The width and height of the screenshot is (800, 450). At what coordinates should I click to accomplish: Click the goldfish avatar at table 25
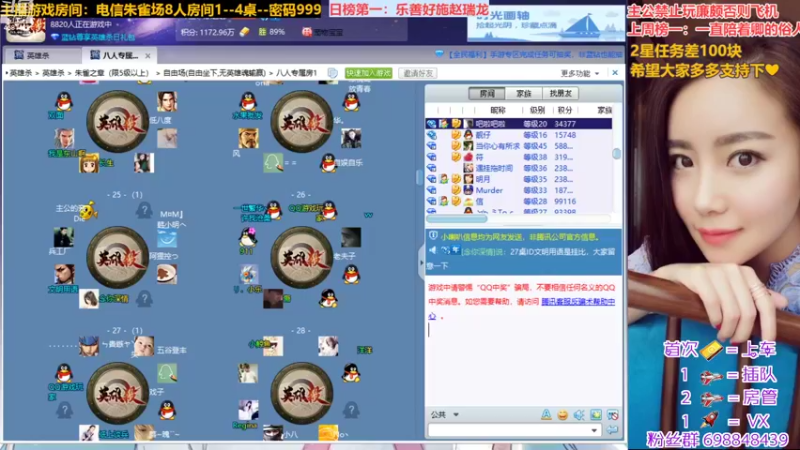[x=89, y=210]
